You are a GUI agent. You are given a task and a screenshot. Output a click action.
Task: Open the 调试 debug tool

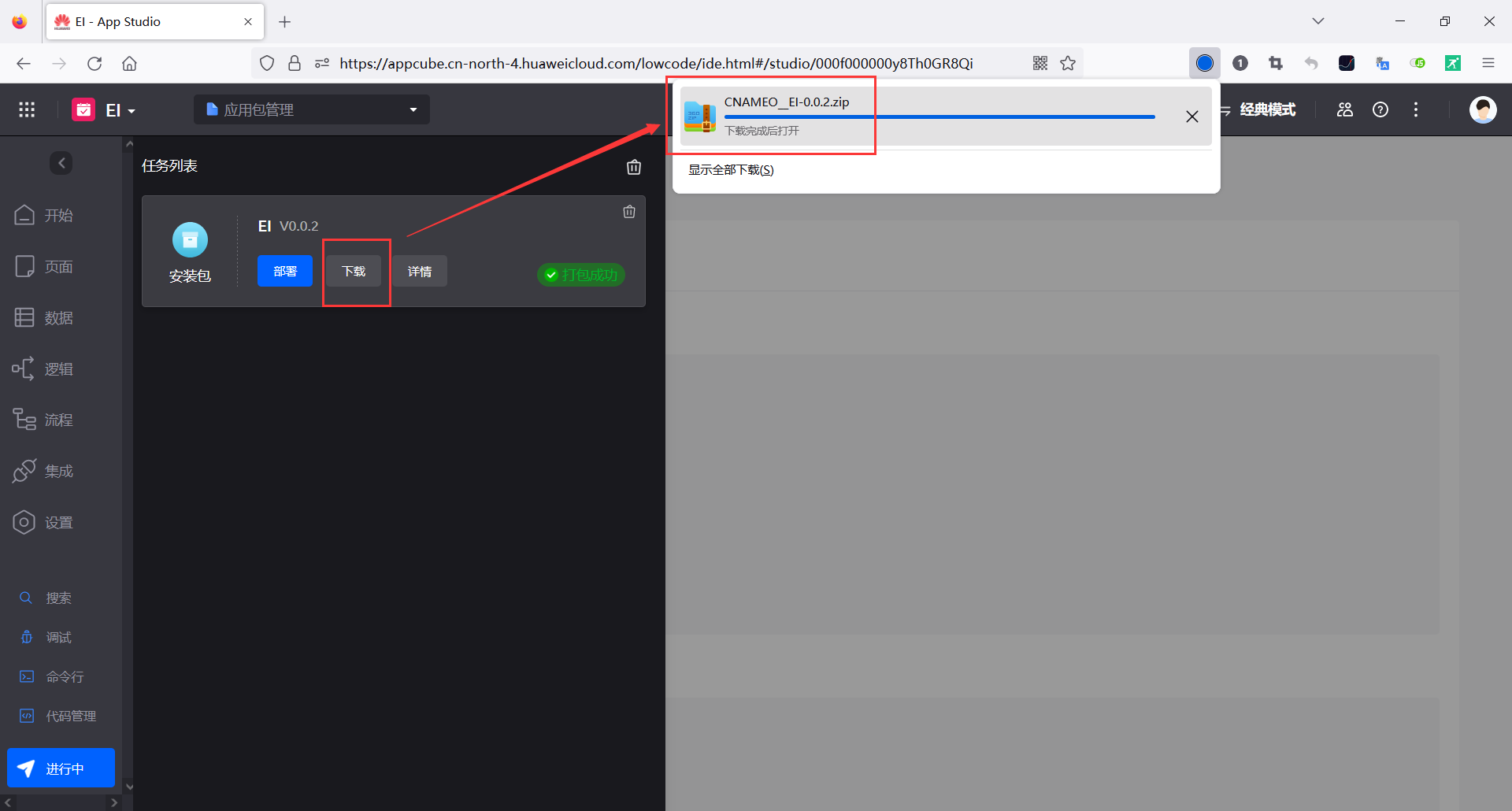[46, 637]
